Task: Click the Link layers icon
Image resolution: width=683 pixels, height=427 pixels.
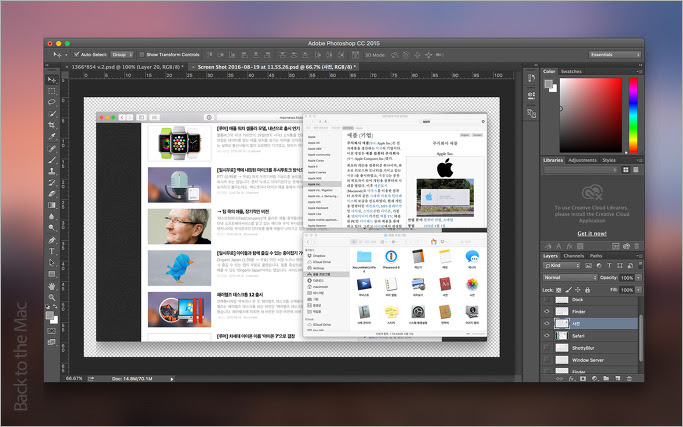Action: 559,379
